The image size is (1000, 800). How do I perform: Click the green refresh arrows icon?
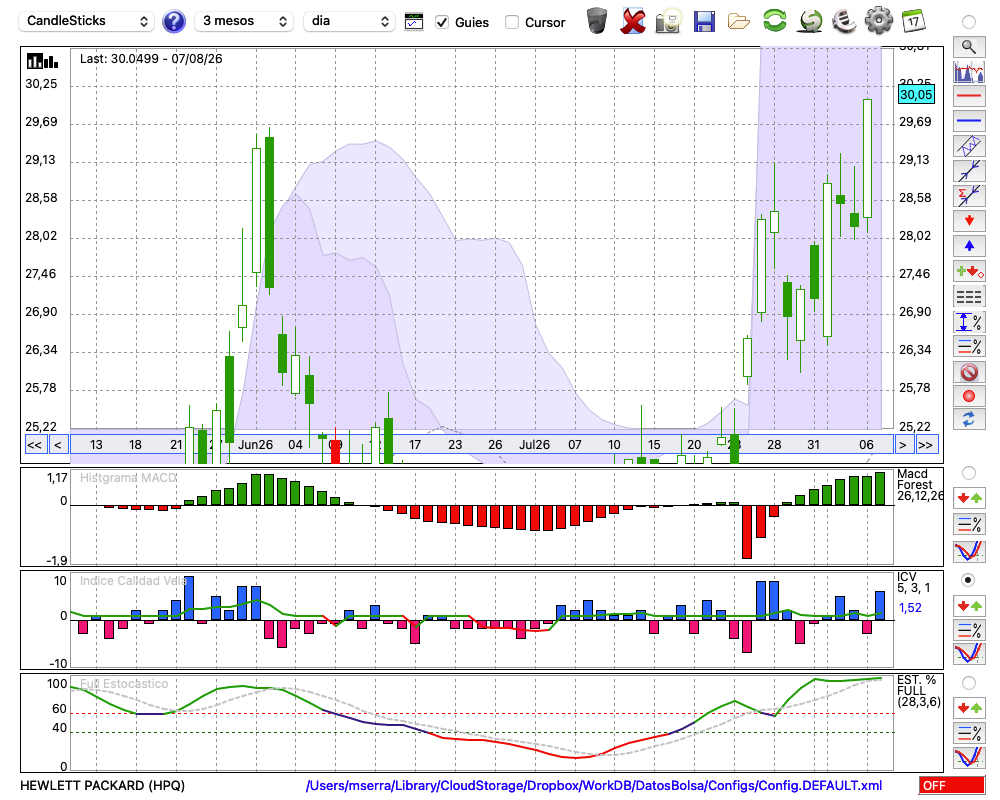(774, 21)
